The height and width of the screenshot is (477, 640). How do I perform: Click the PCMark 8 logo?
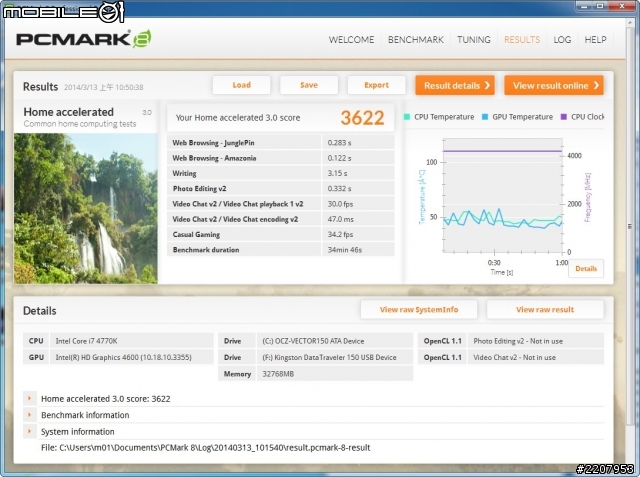(x=84, y=39)
